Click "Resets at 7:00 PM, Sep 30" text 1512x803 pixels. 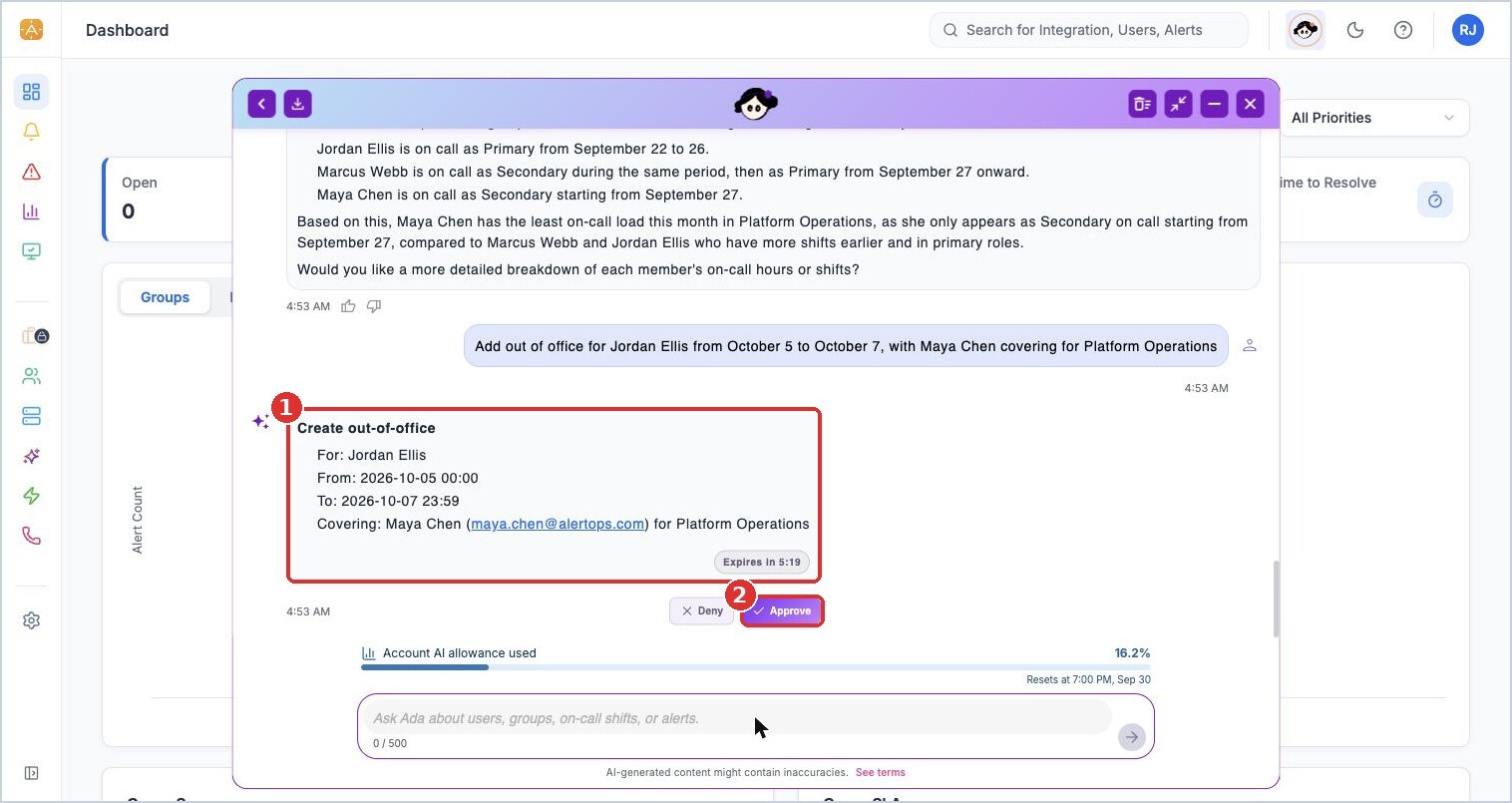[1088, 679]
